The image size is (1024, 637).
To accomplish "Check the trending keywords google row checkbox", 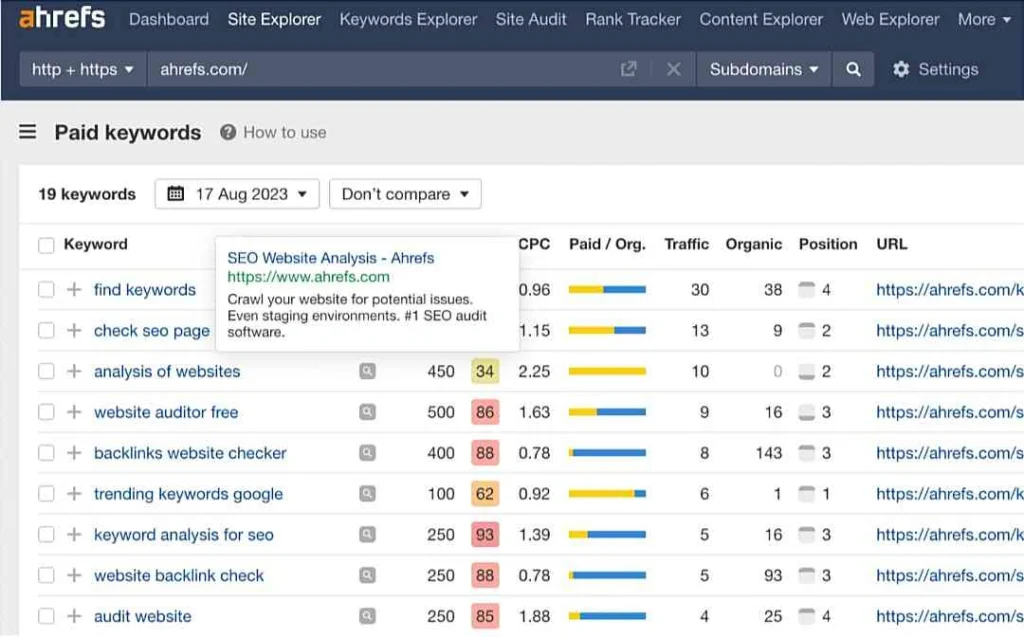I will tap(46, 493).
